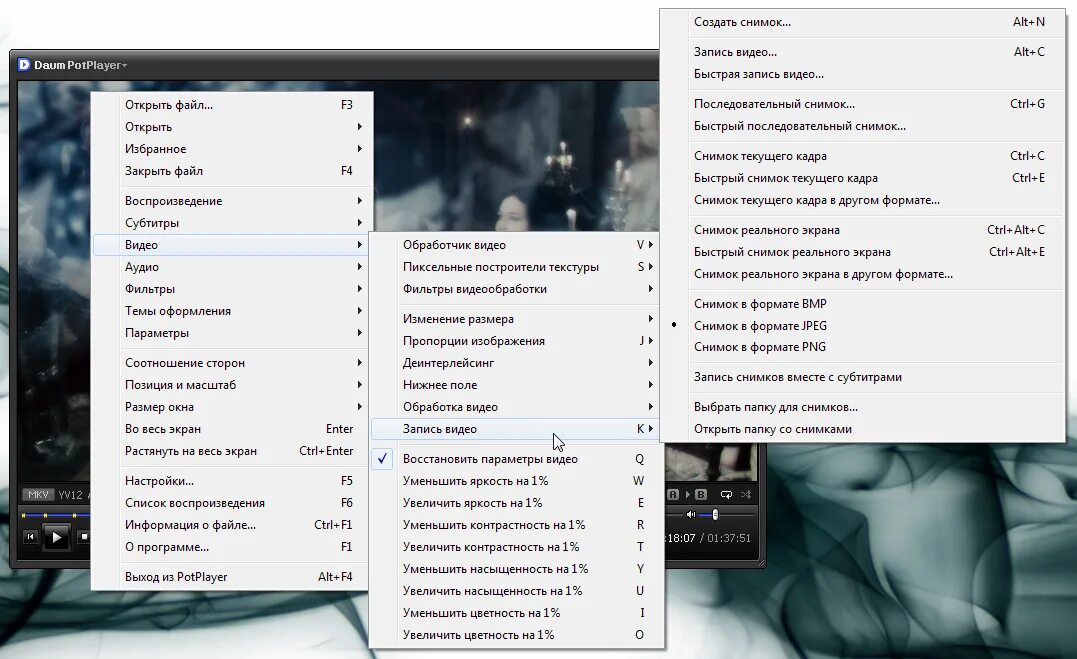Expand the 'Субтитры' submenu
The image size is (1077, 659).
pos(232,223)
